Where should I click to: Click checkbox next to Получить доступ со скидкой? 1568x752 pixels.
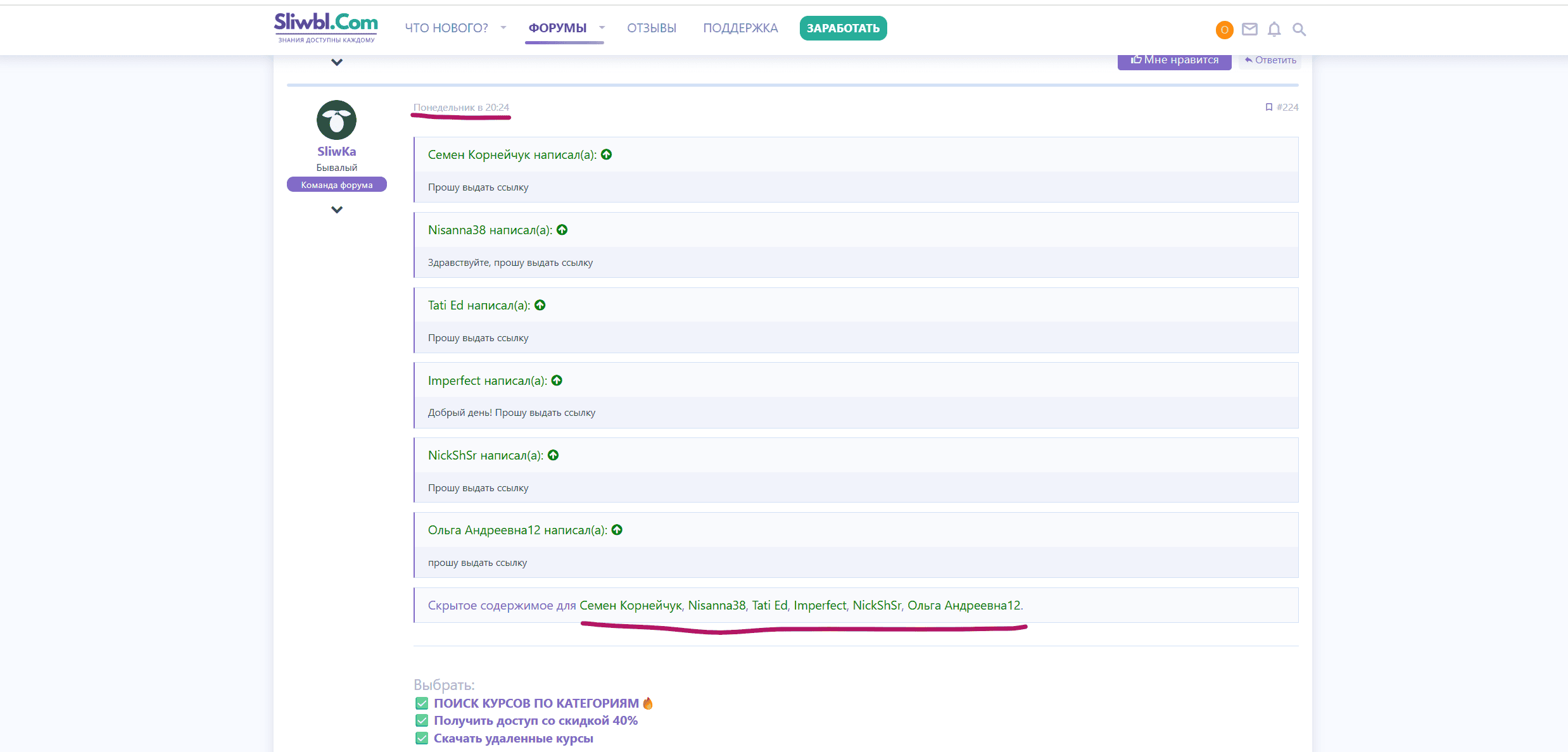click(422, 720)
